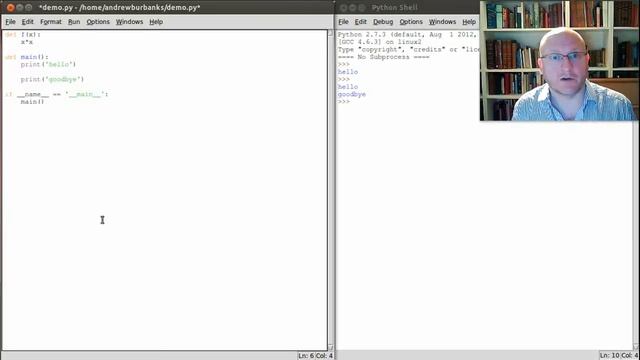Place cursor on 'def f(x):' line

point(23,34)
